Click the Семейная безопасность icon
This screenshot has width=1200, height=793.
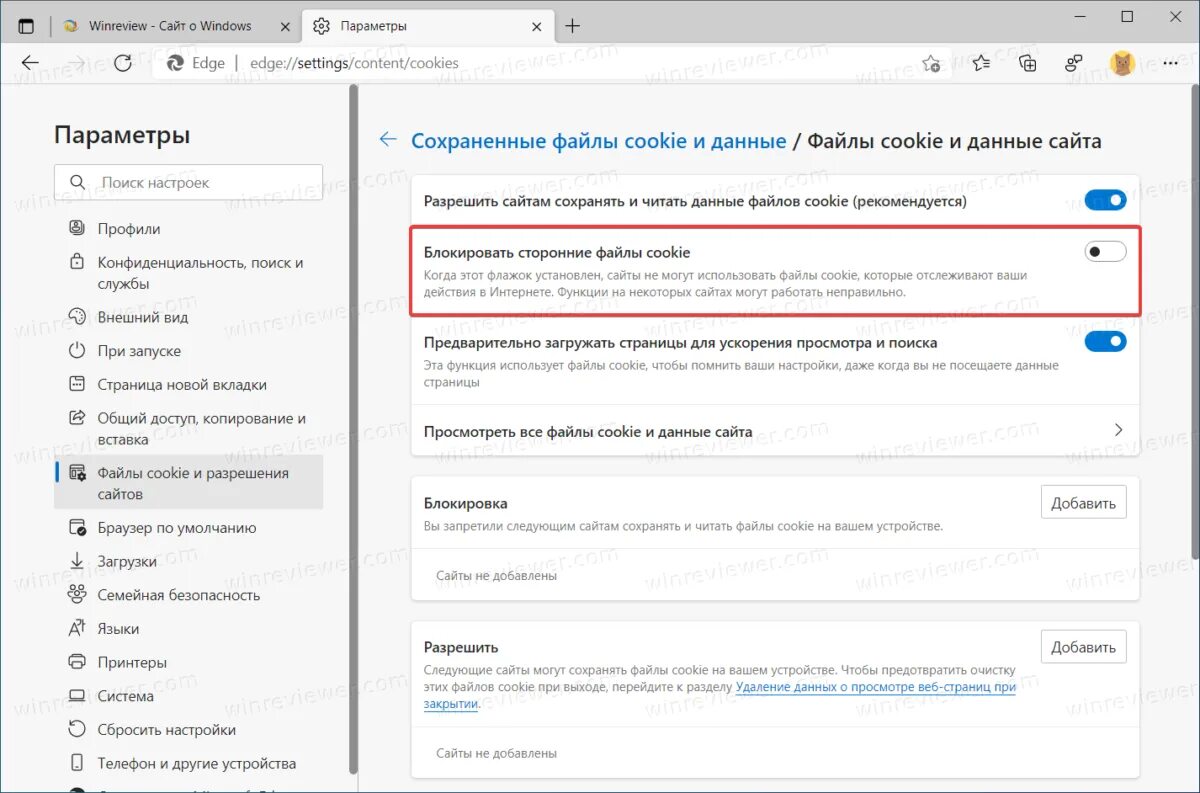point(77,595)
